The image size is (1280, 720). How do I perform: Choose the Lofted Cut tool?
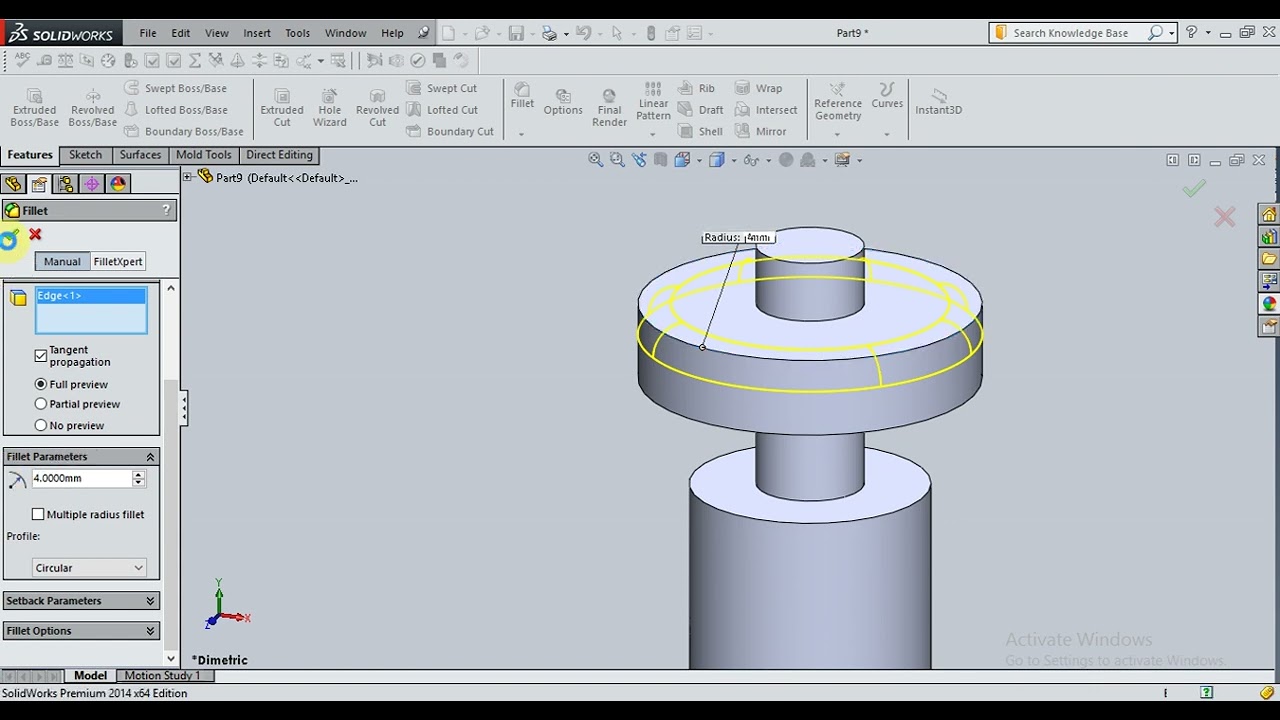pos(442,110)
